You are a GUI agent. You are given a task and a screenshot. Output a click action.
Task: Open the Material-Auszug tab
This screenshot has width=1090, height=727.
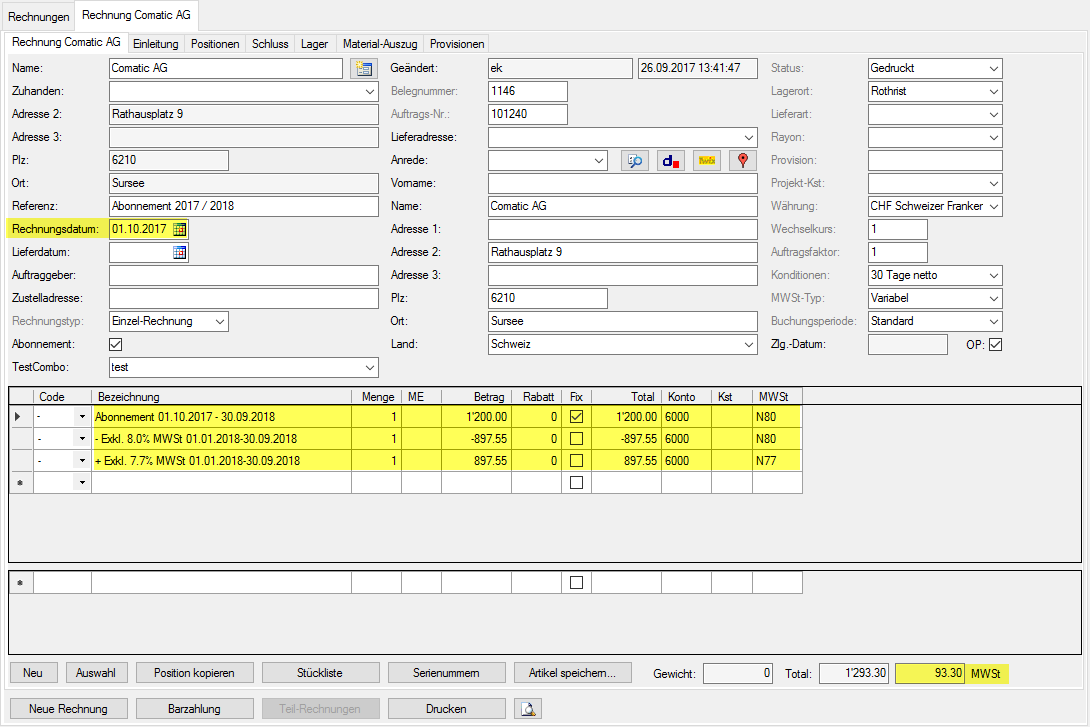pyautogui.click(x=379, y=44)
